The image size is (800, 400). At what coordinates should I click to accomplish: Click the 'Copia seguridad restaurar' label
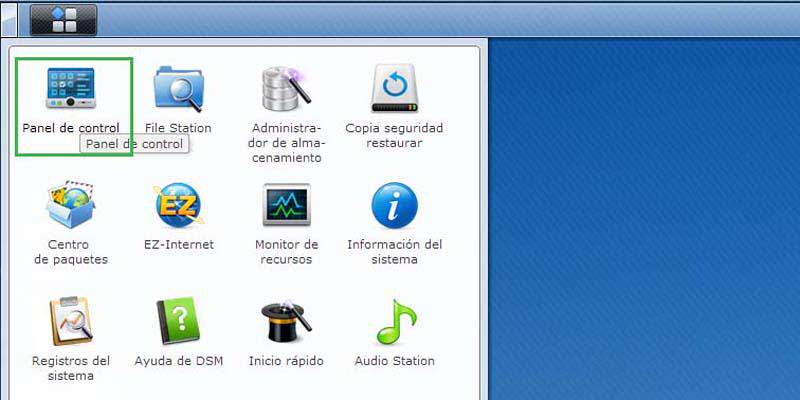[x=394, y=136]
